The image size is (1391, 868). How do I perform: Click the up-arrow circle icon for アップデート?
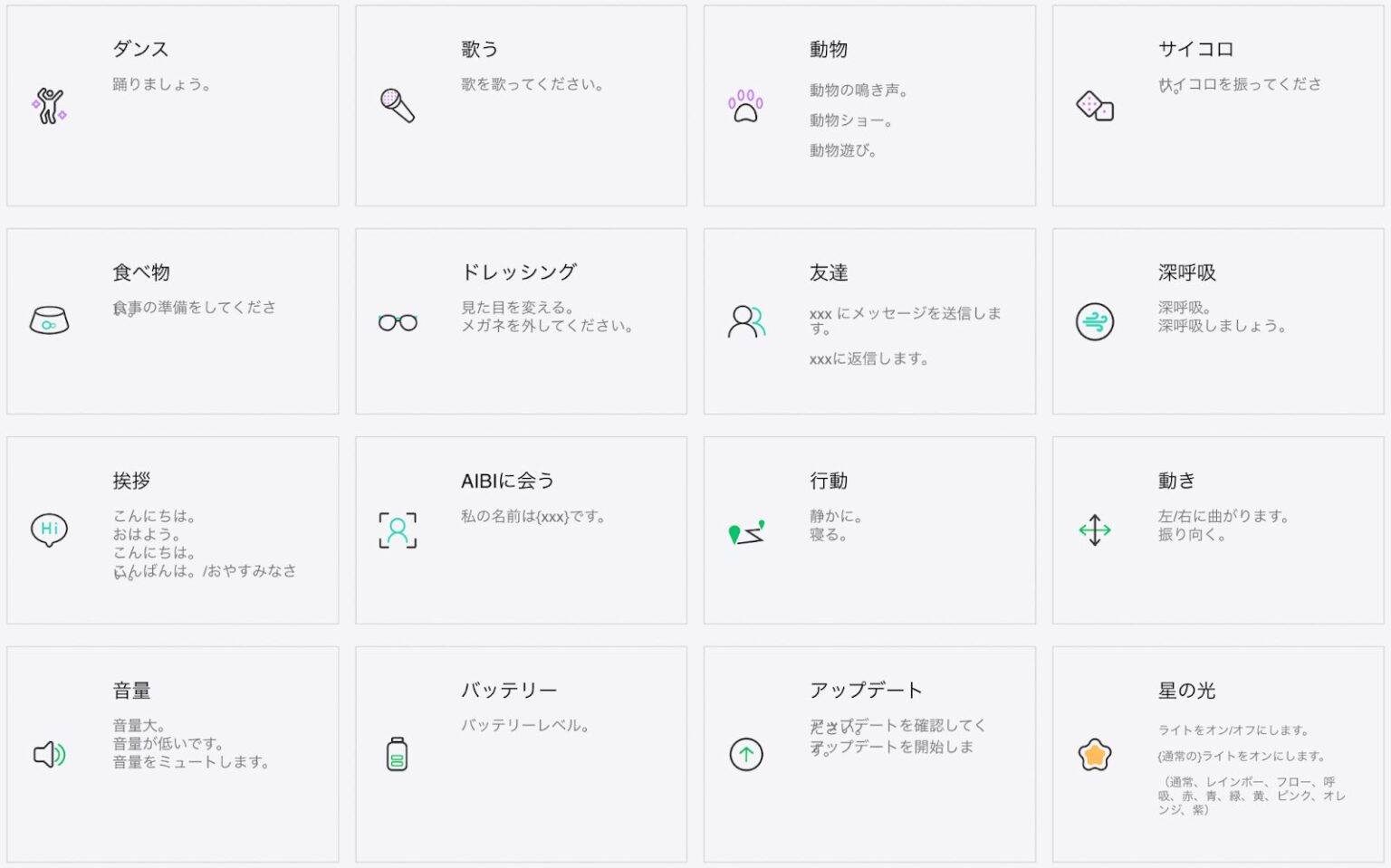(x=746, y=754)
